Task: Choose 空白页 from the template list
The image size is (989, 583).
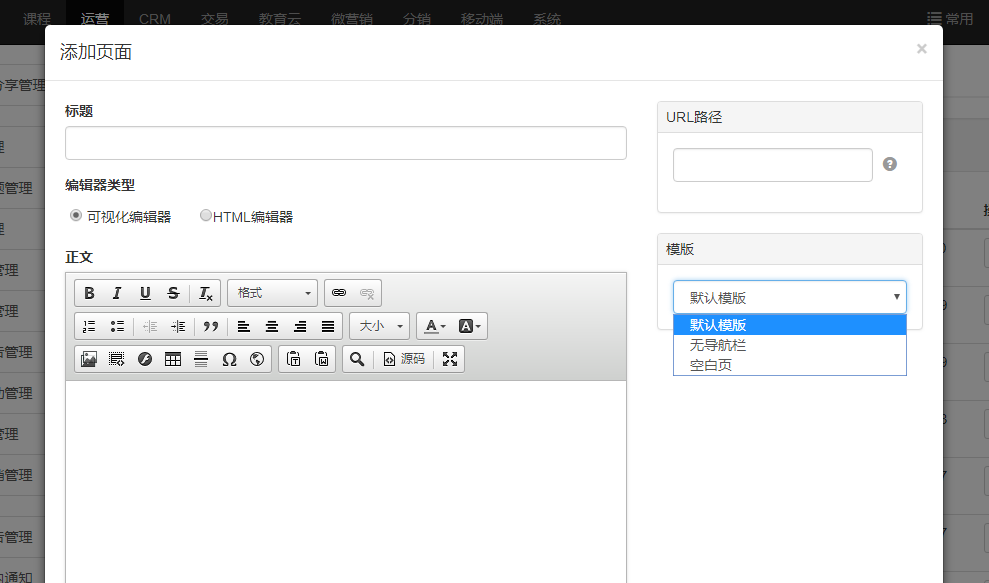Action: (711, 365)
